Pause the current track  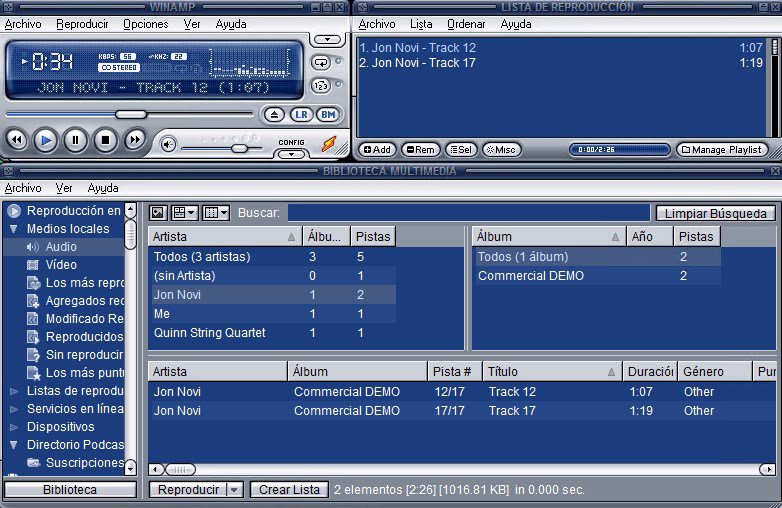click(x=75, y=141)
